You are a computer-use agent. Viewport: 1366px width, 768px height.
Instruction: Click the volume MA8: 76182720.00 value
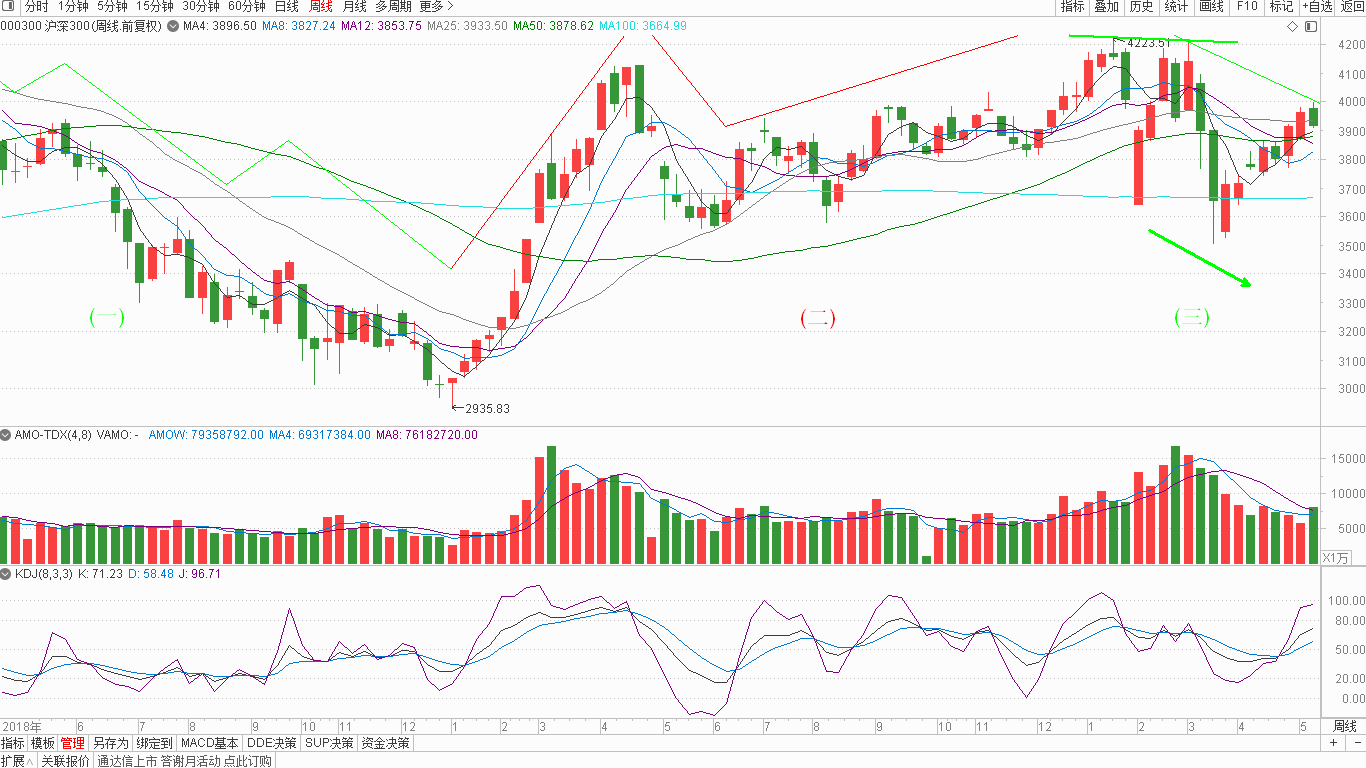(x=427, y=435)
